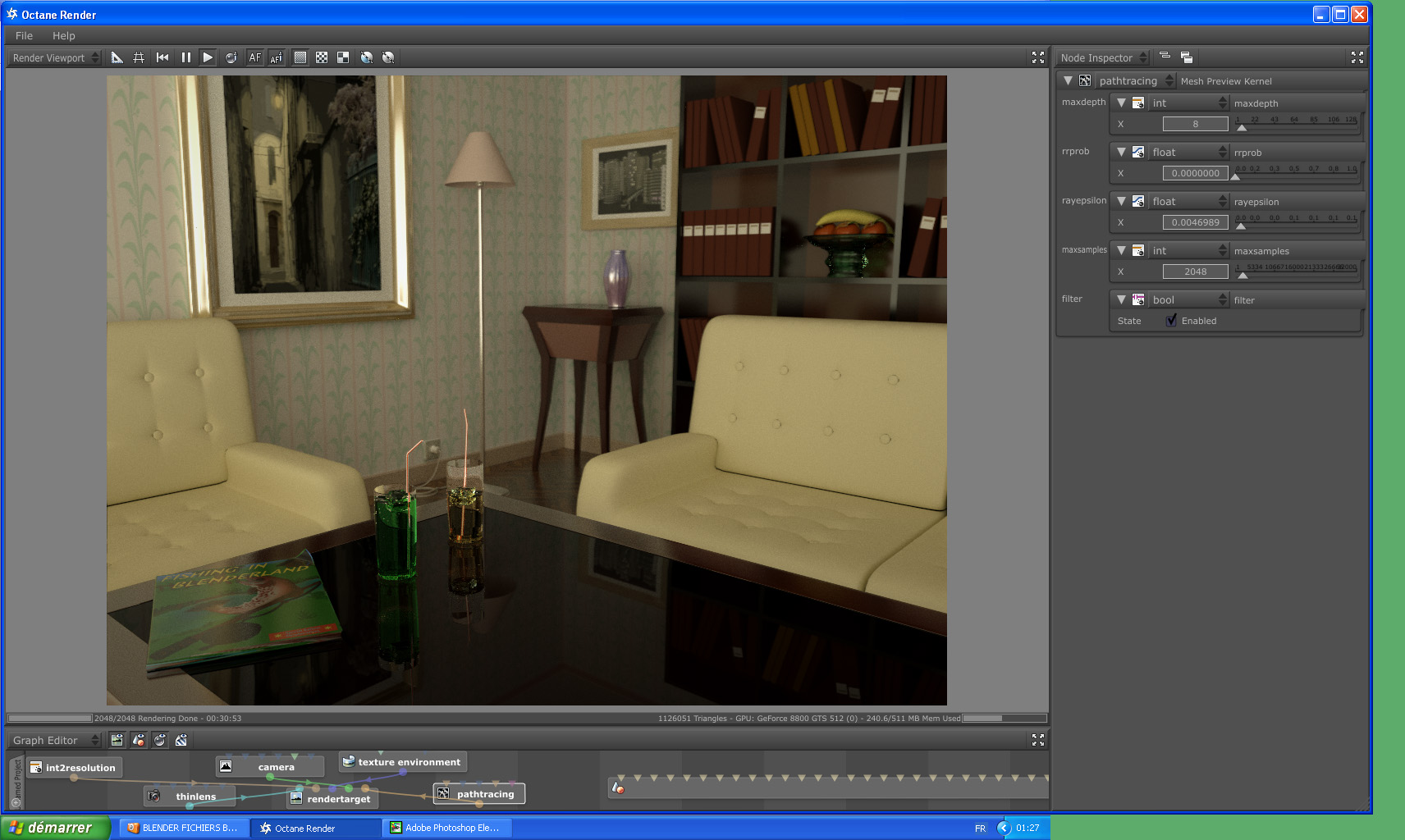The width and height of the screenshot is (1405, 840).
Task: Open the maxdepth int type dropdown
Action: coord(1188,103)
